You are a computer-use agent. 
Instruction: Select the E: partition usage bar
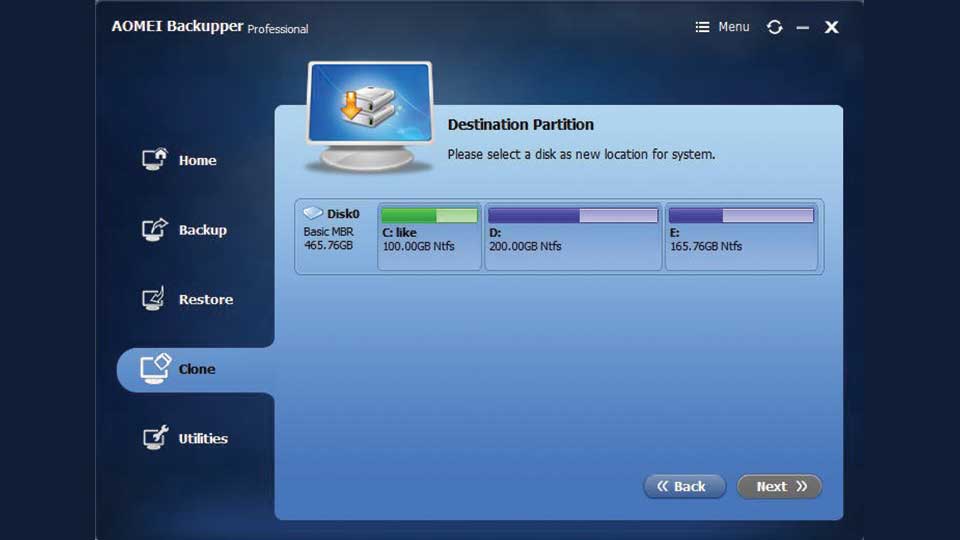coord(741,215)
